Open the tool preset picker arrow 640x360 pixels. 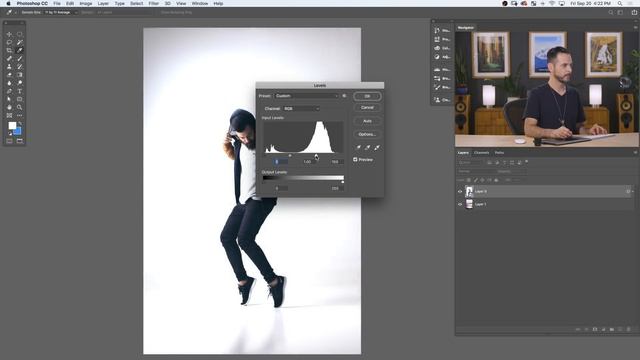[16, 13]
